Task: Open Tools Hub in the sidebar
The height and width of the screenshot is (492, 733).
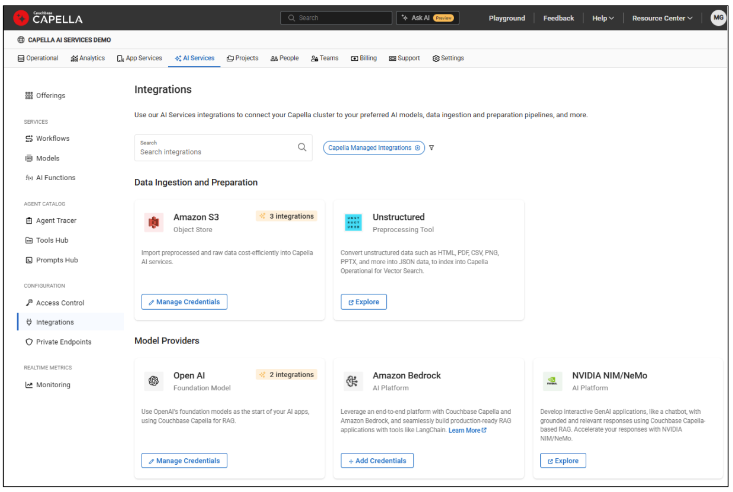Action: click(47, 240)
